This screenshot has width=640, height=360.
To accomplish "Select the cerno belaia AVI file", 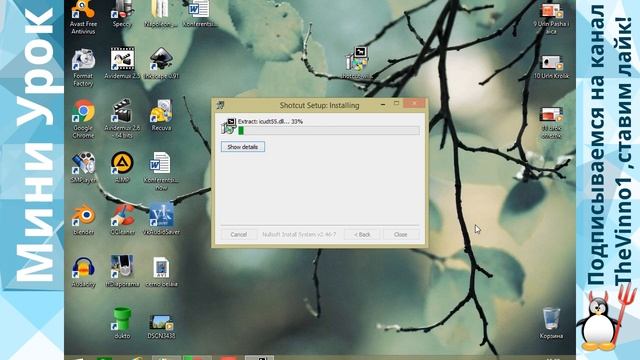I will click(161, 272).
